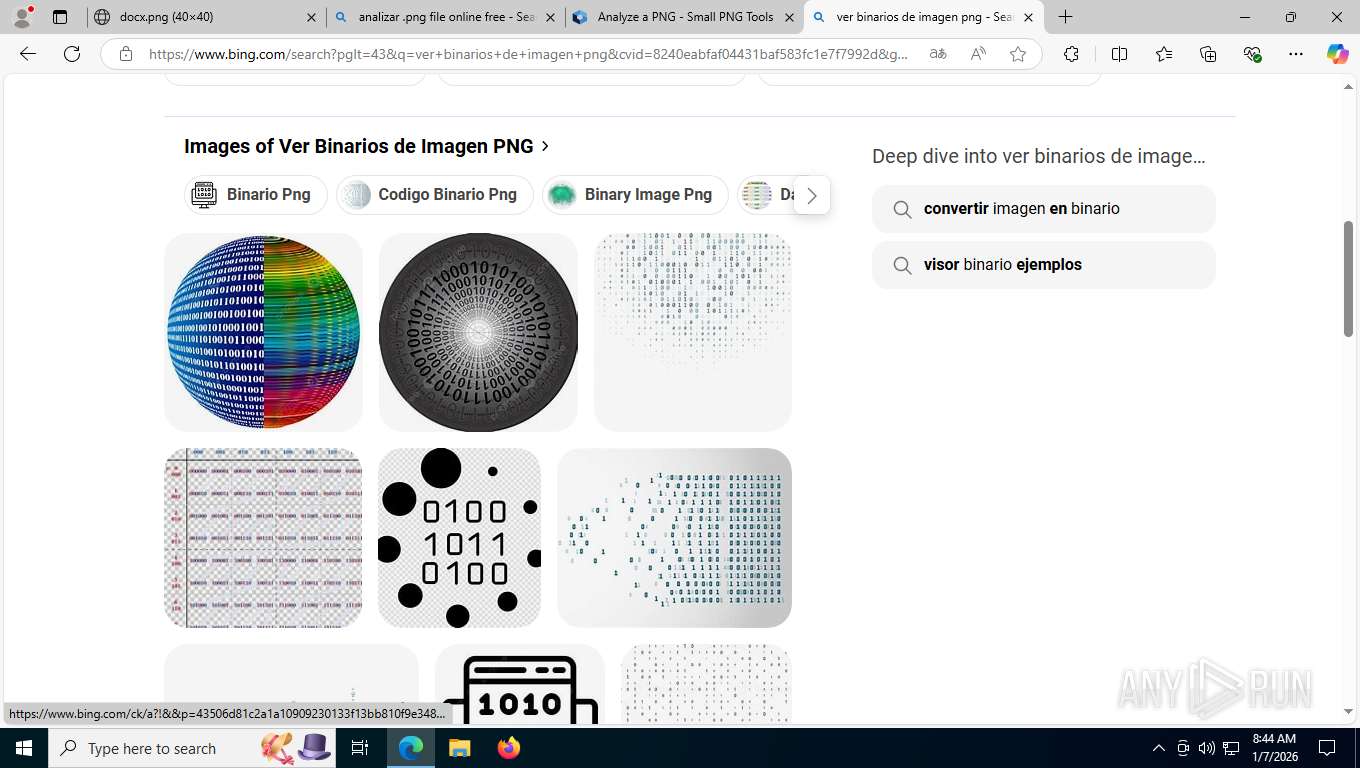Screen dimensions: 1360x768
Task: Open a new tab with plus
Action: [x=1066, y=17]
